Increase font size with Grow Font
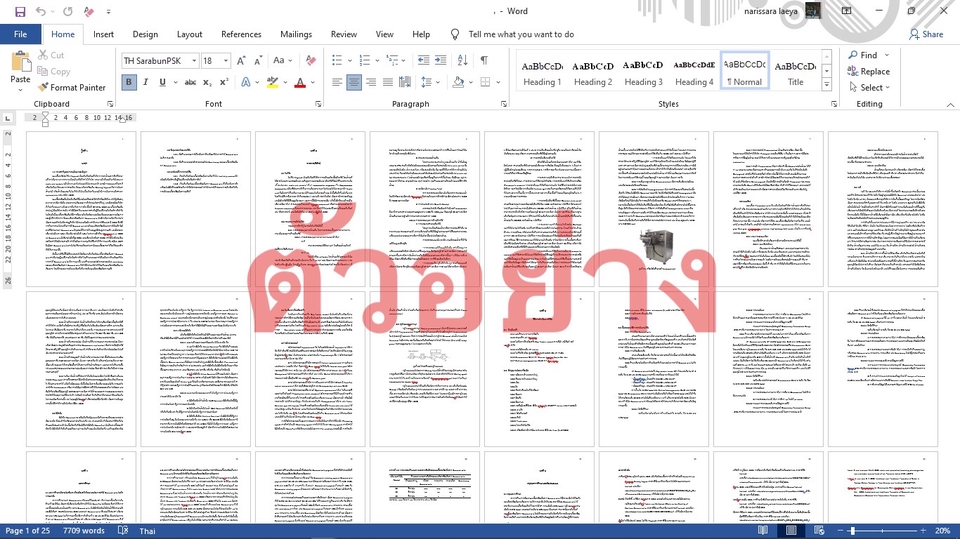 click(241, 61)
